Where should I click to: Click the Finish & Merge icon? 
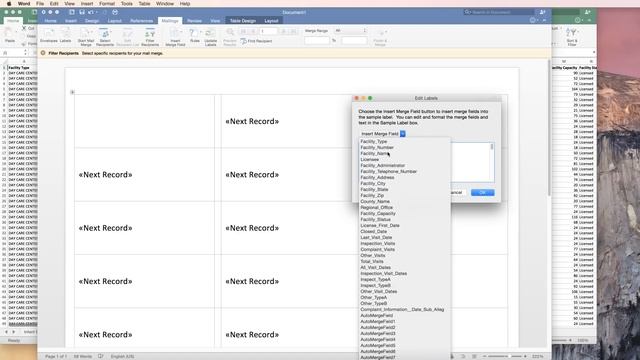[380, 37]
